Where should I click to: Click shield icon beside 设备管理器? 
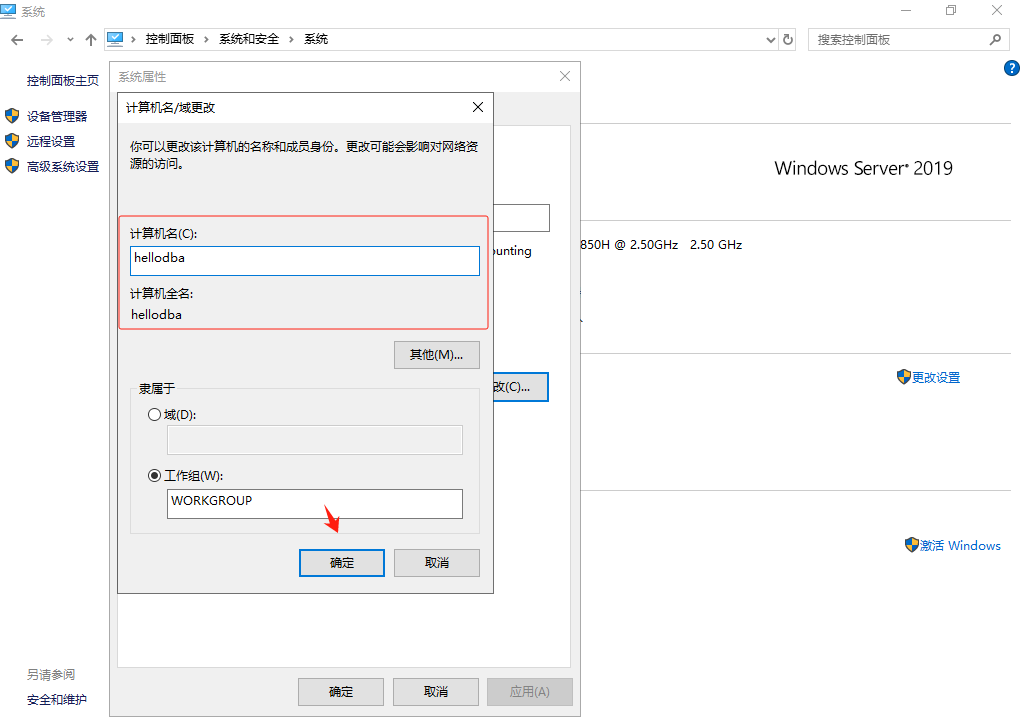pyautogui.click(x=12, y=116)
